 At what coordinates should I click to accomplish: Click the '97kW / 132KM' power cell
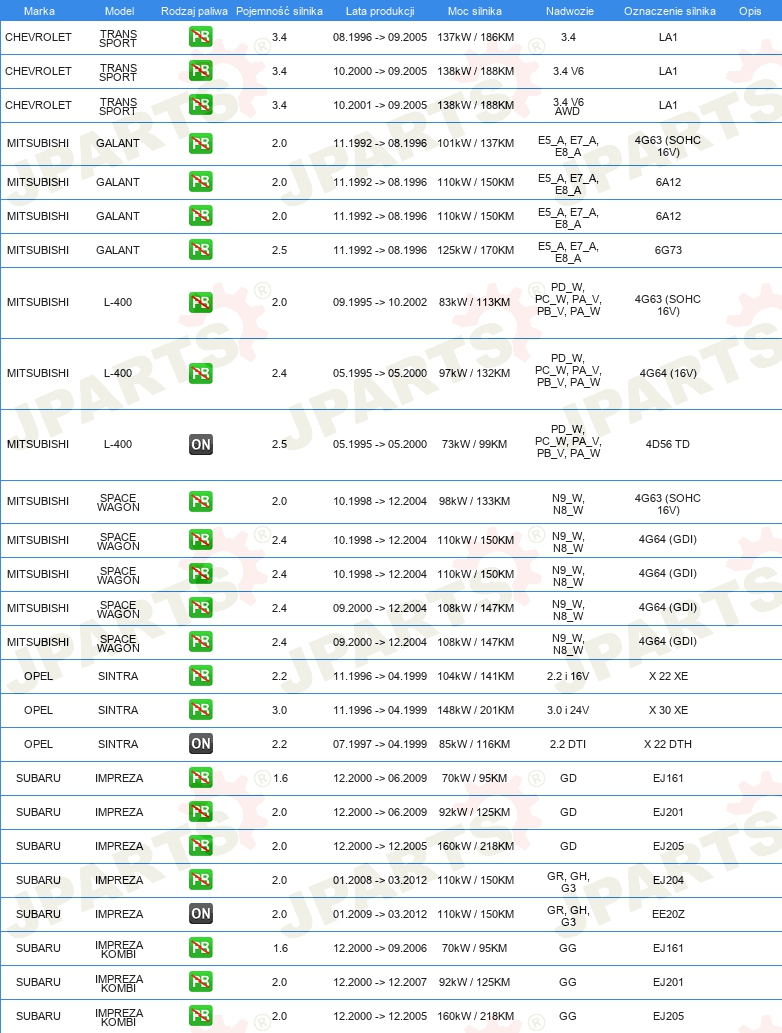pos(474,374)
